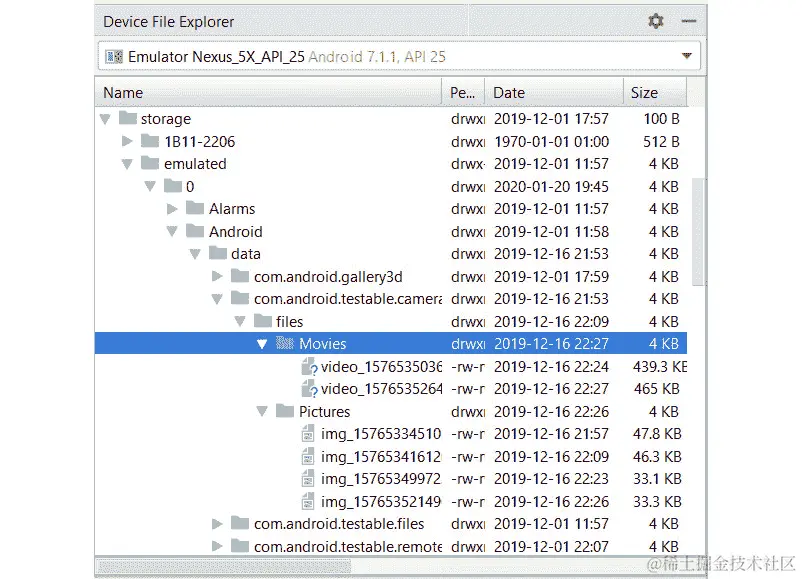The image size is (802, 579).
Task: Click the img_15765352149 image file icon
Action: coord(307,501)
